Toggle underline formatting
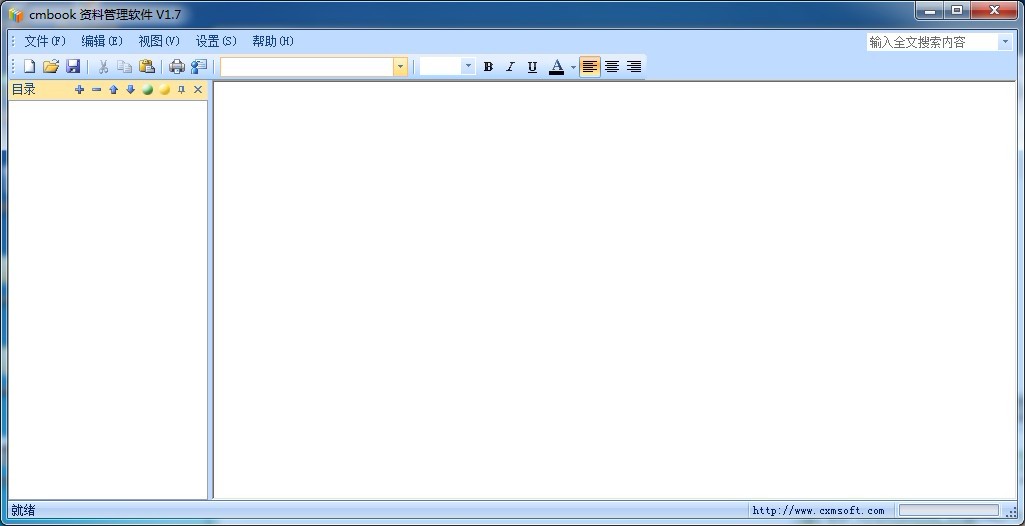The height and width of the screenshot is (526, 1025). click(x=532, y=67)
